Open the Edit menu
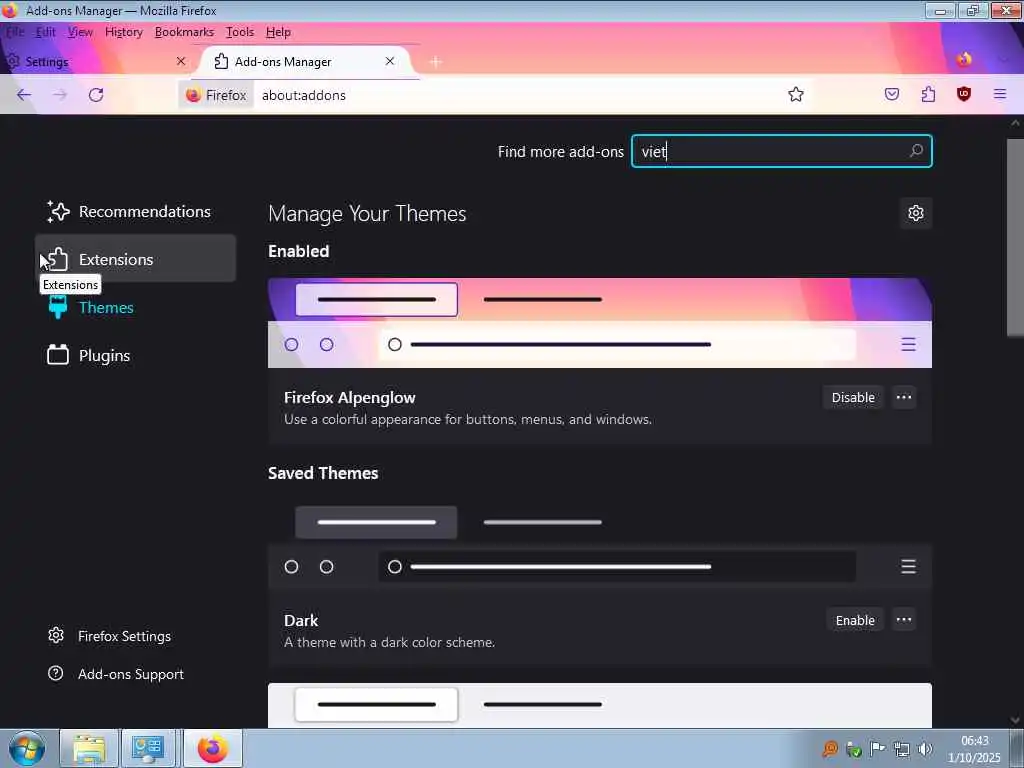1024x768 pixels. 45,32
